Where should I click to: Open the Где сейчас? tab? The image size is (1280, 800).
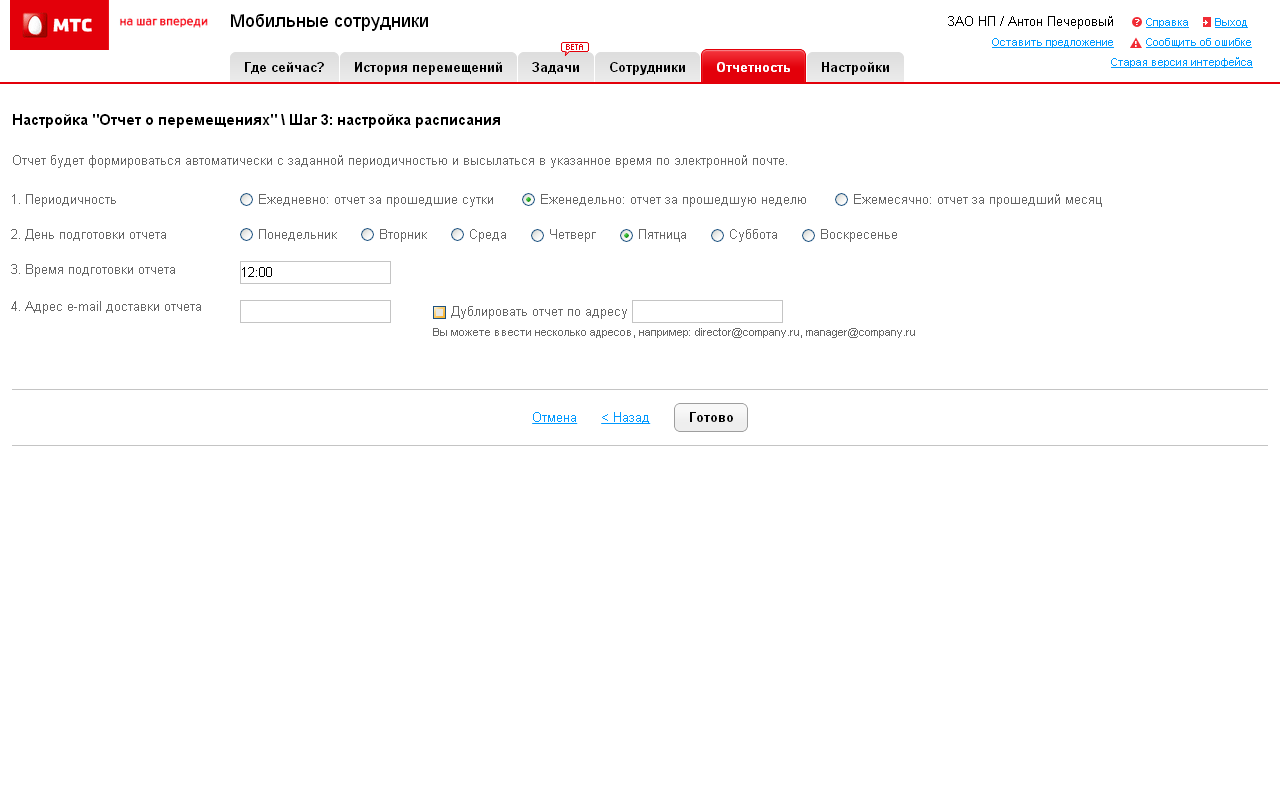284,68
